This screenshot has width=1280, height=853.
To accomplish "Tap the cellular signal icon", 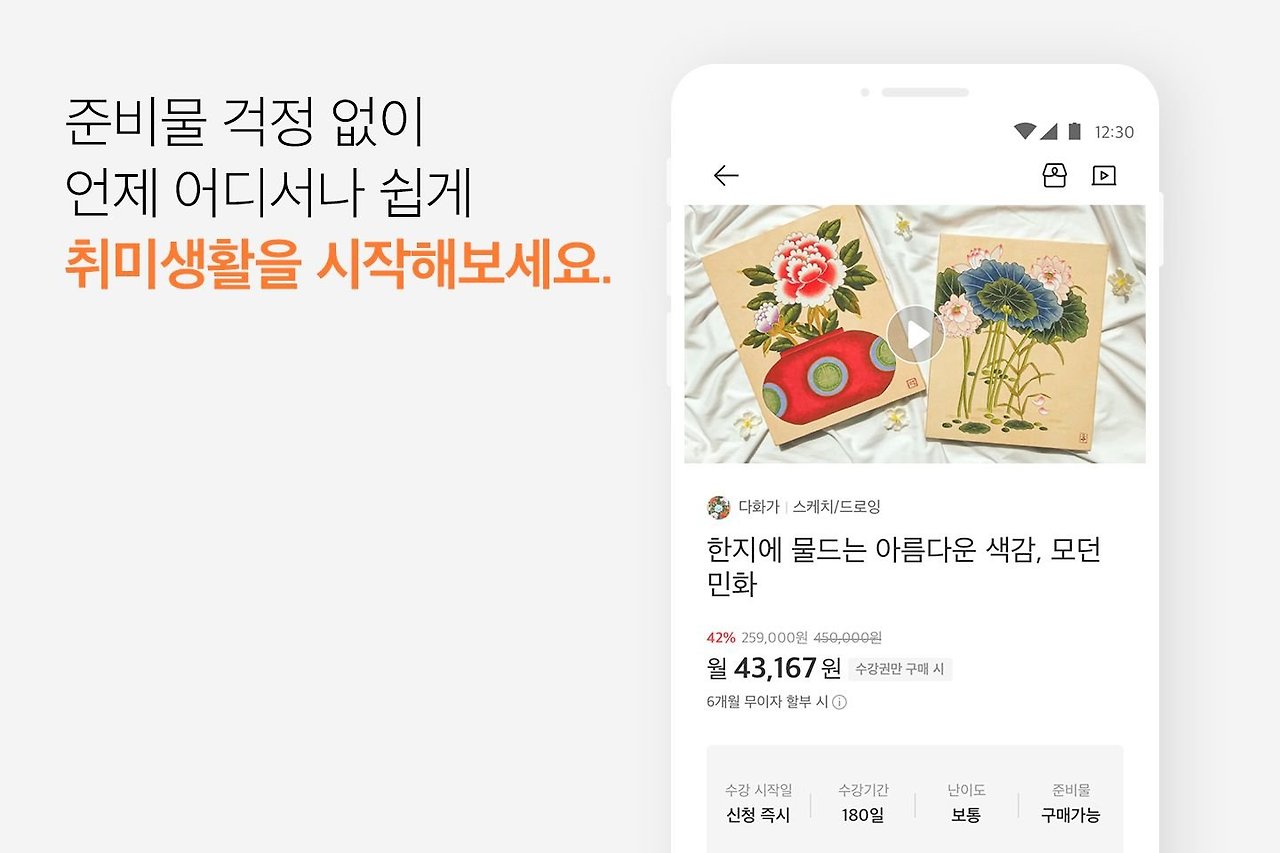I will [x=1048, y=131].
